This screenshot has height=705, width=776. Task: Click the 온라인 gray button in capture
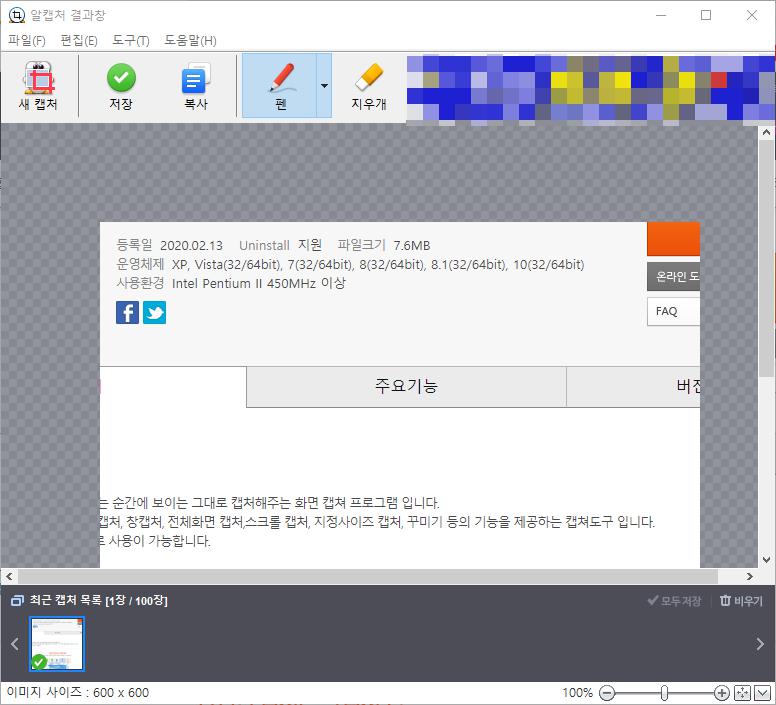[x=673, y=276]
